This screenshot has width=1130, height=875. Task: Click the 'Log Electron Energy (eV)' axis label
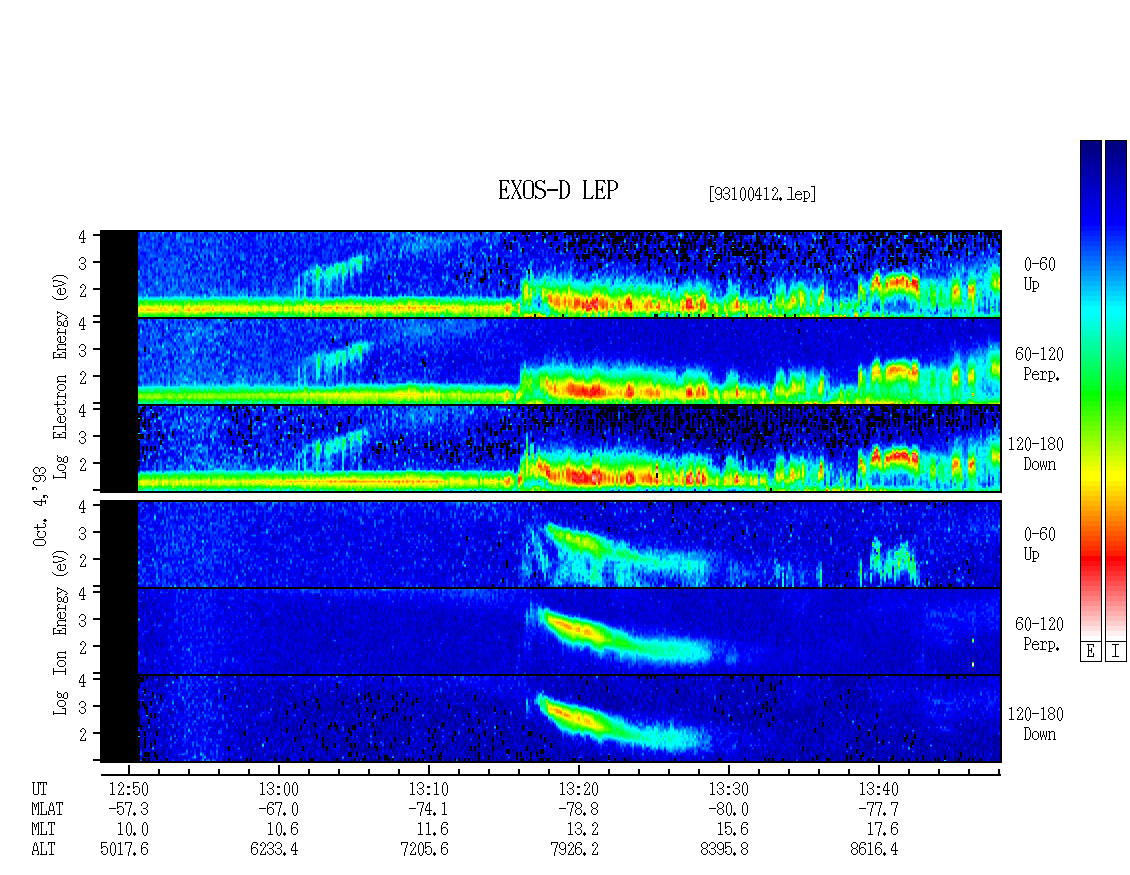pos(61,376)
